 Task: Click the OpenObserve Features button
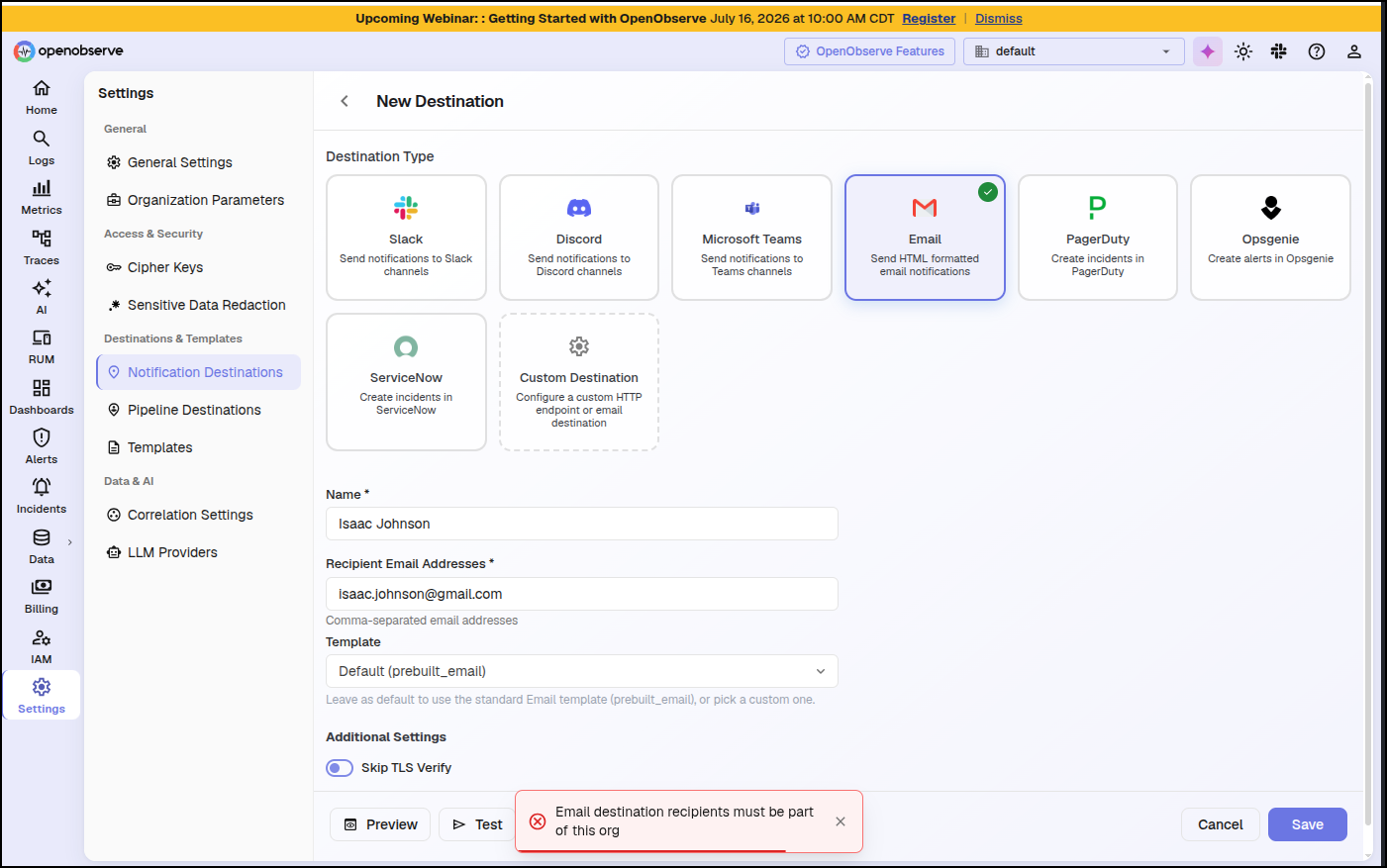pyautogui.click(x=870, y=51)
